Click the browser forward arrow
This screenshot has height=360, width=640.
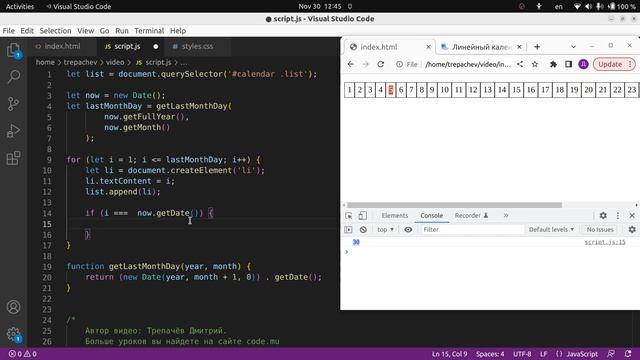(365, 64)
